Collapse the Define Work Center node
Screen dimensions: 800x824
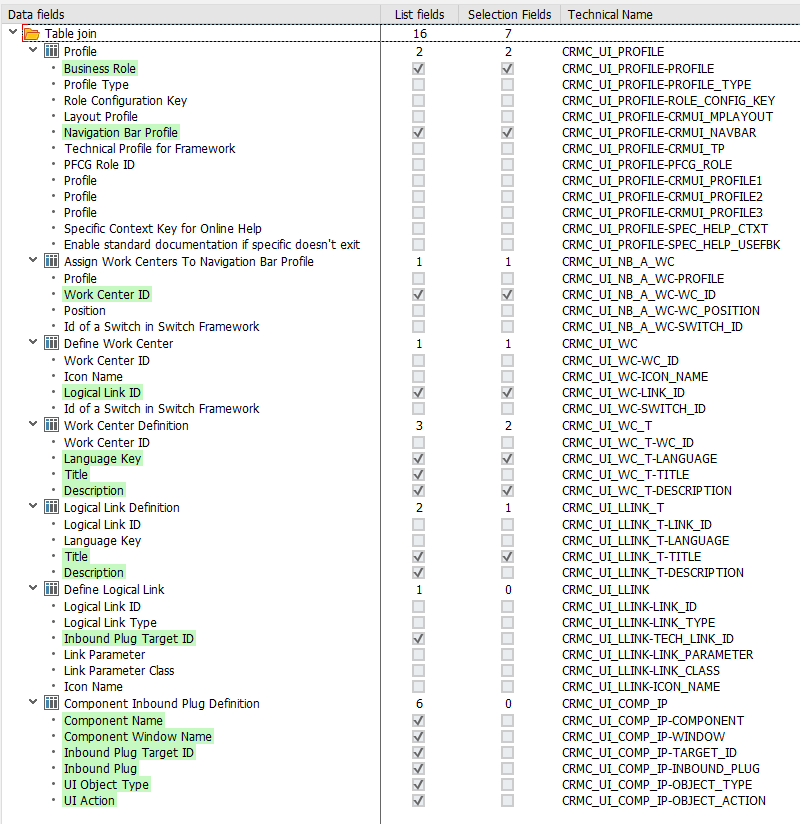(33, 342)
